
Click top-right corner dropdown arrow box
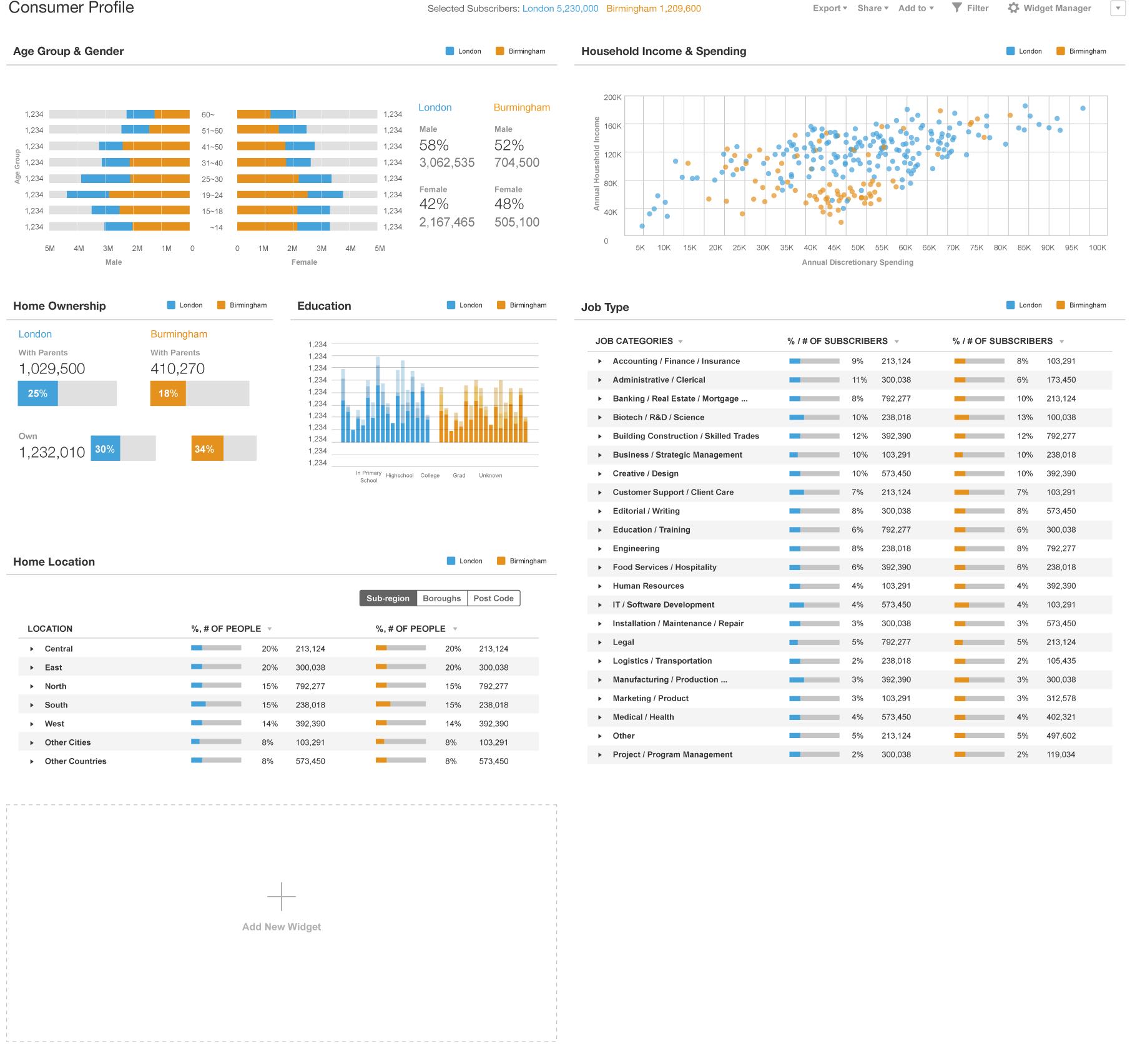[1118, 8]
